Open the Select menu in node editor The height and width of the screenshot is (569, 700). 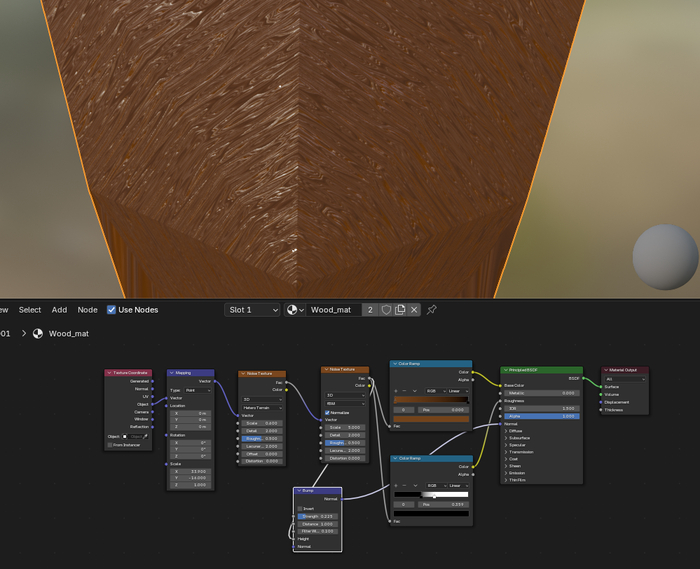(30, 310)
